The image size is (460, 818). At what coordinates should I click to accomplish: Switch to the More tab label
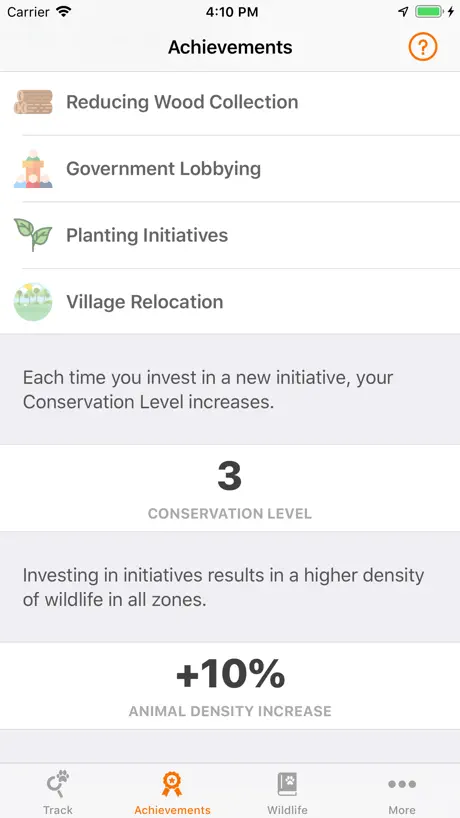pos(402,810)
